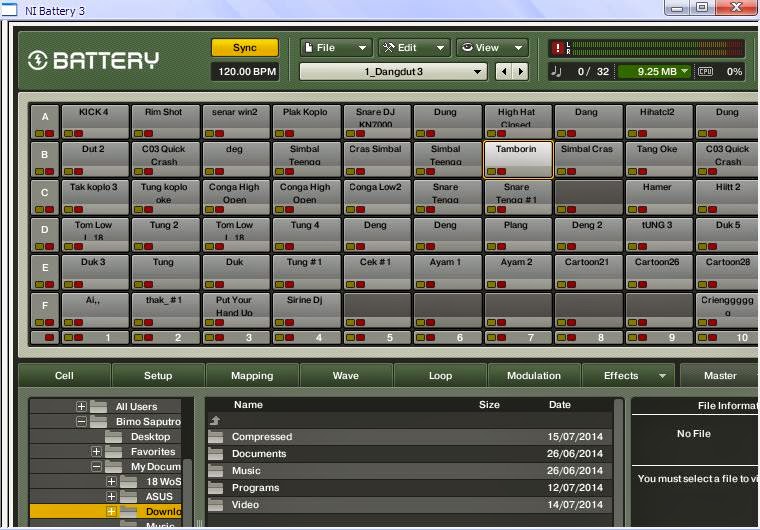Click the Battery logo icon

37,61
